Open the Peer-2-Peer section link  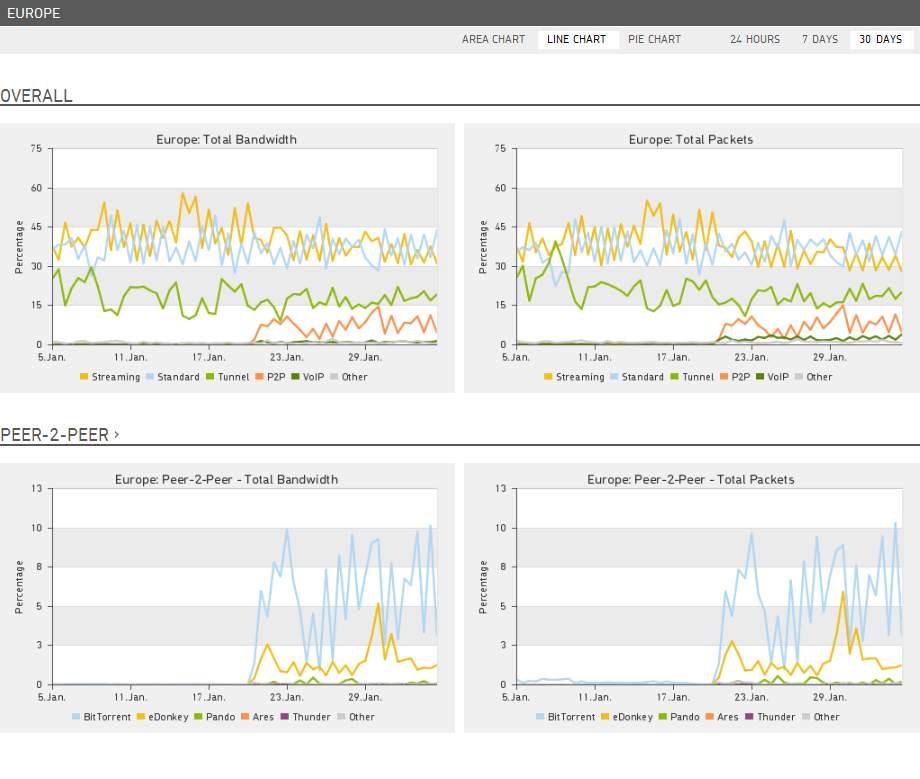coord(60,435)
